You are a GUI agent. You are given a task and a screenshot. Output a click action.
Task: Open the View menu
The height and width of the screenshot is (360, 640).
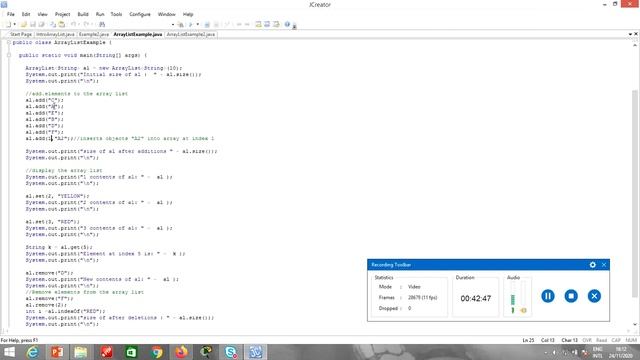(x=42, y=14)
